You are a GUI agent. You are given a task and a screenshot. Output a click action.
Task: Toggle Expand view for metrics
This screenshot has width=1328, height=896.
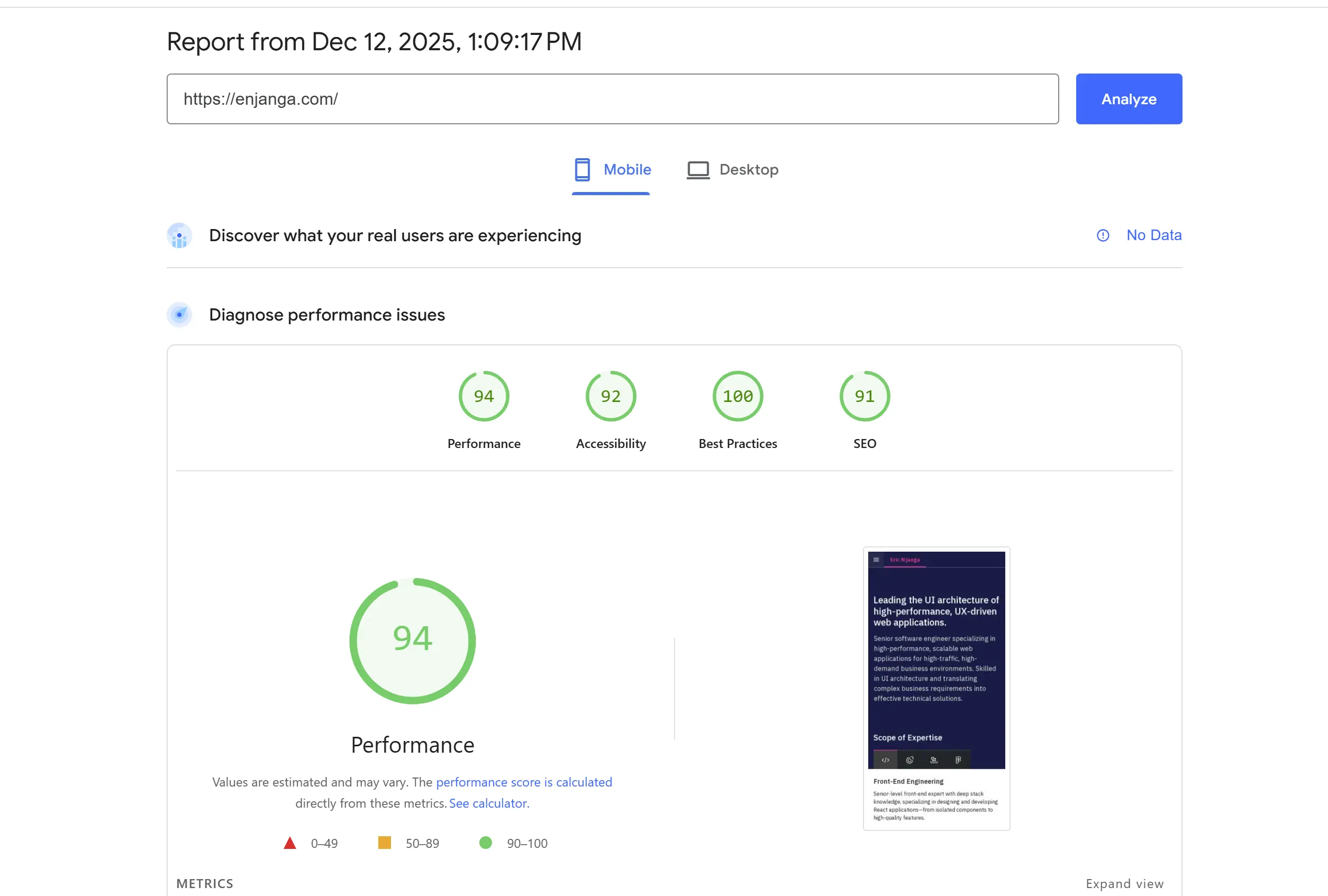pyautogui.click(x=1125, y=883)
